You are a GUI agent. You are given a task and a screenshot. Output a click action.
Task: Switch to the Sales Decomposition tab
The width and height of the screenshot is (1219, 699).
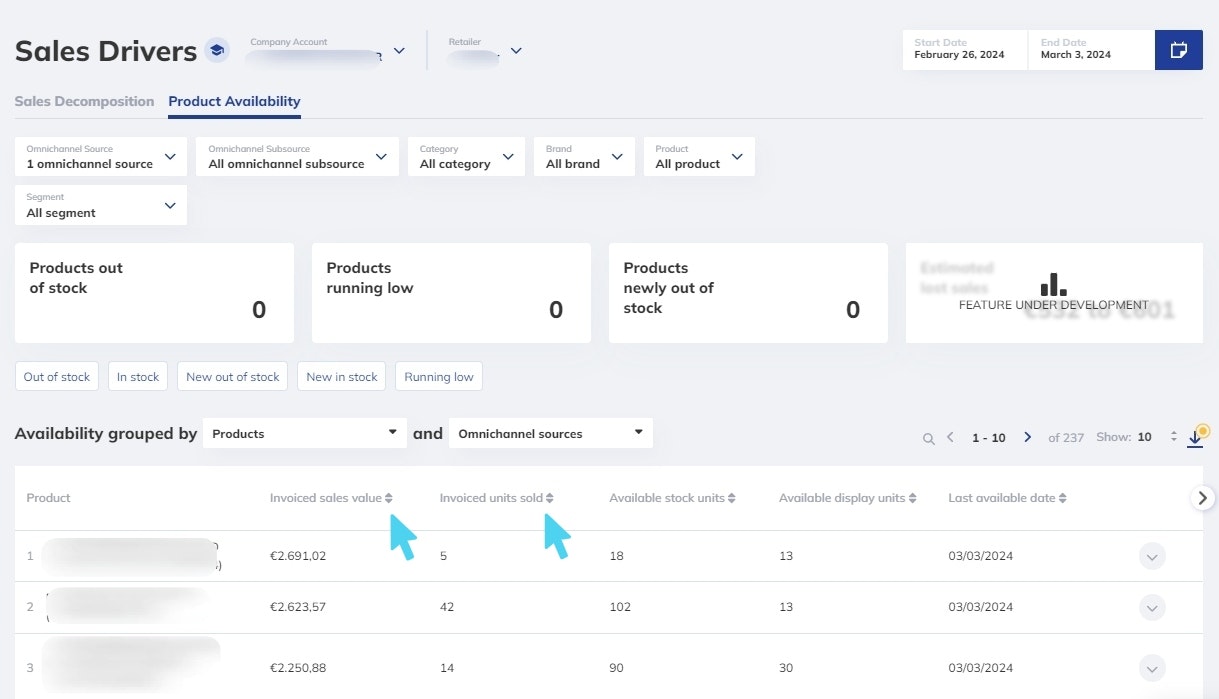[84, 101]
